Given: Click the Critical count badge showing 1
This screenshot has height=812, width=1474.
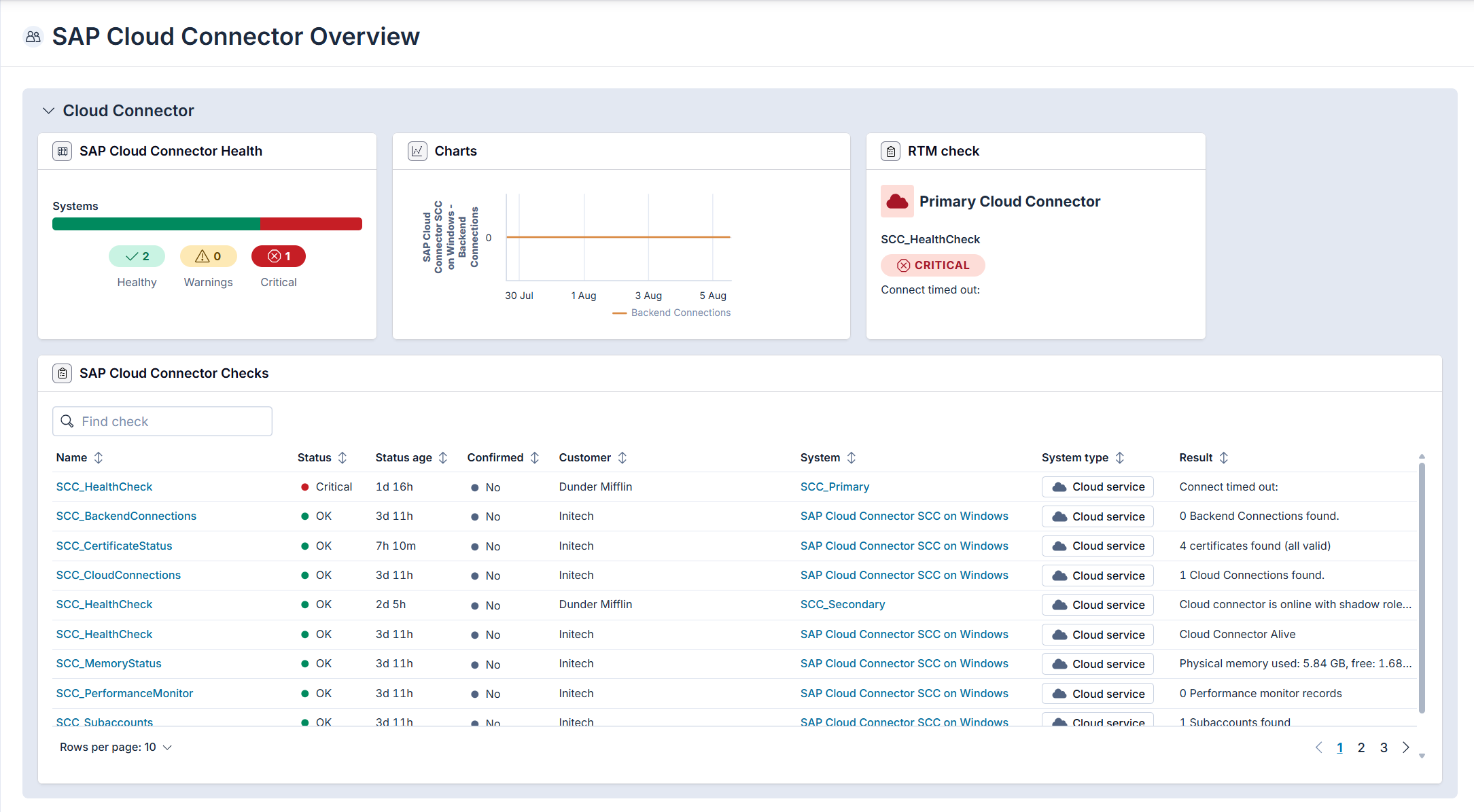Looking at the screenshot, I should coord(279,256).
